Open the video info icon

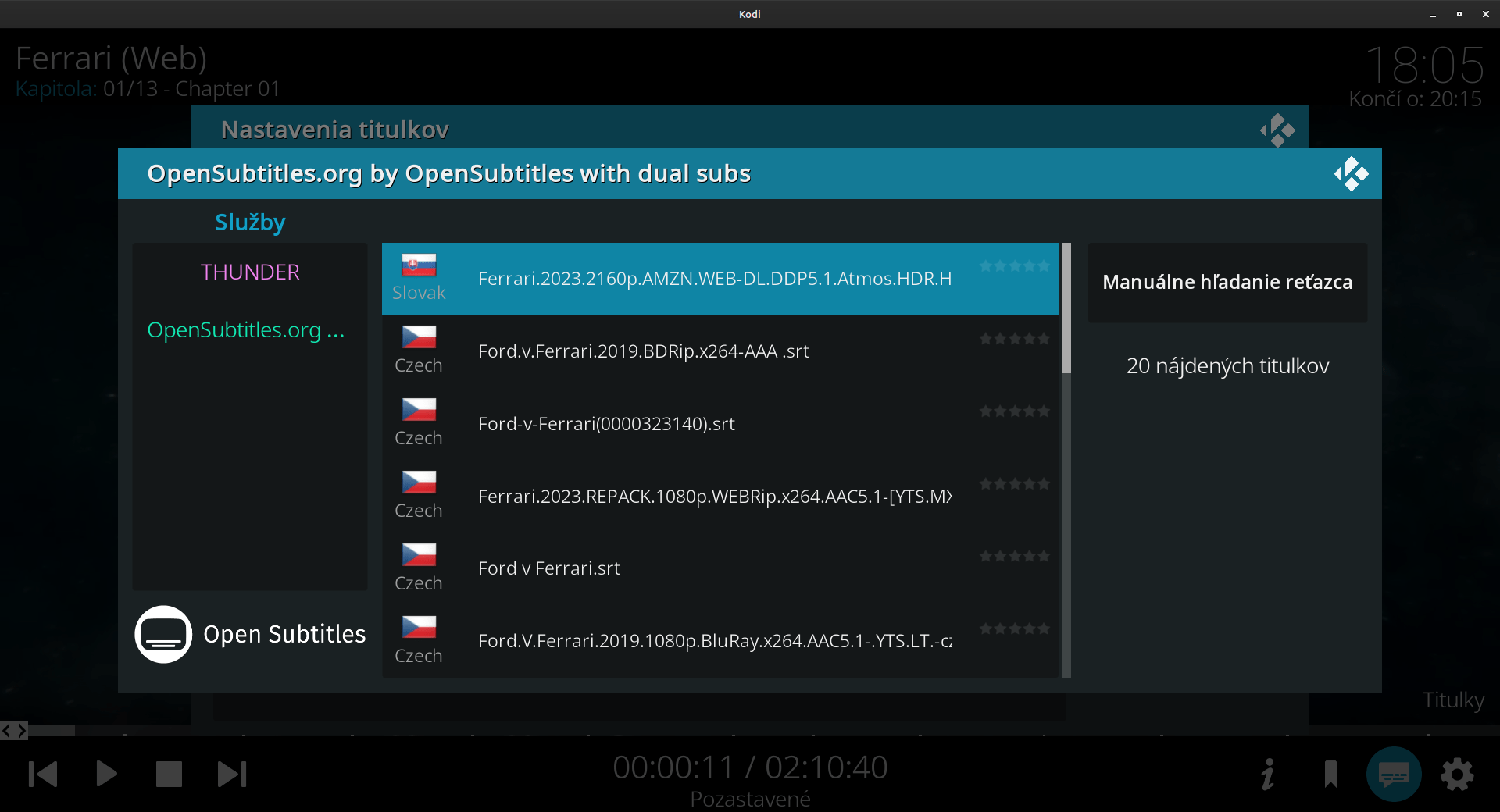click(1268, 775)
